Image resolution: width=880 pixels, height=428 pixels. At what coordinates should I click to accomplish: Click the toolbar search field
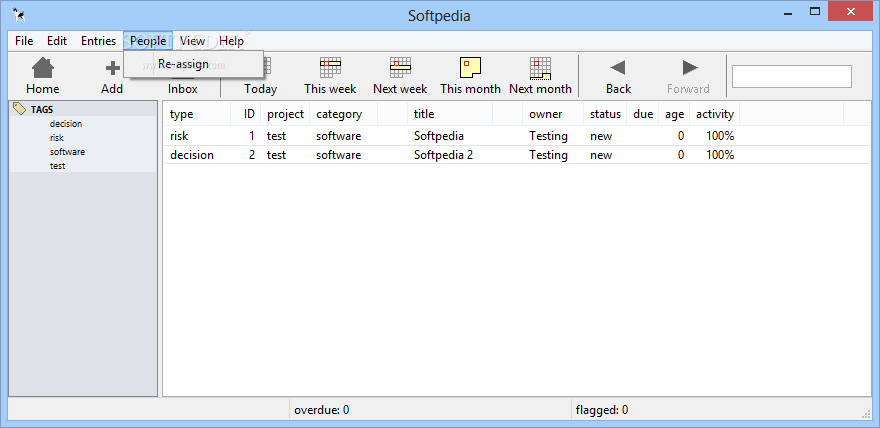coord(792,76)
